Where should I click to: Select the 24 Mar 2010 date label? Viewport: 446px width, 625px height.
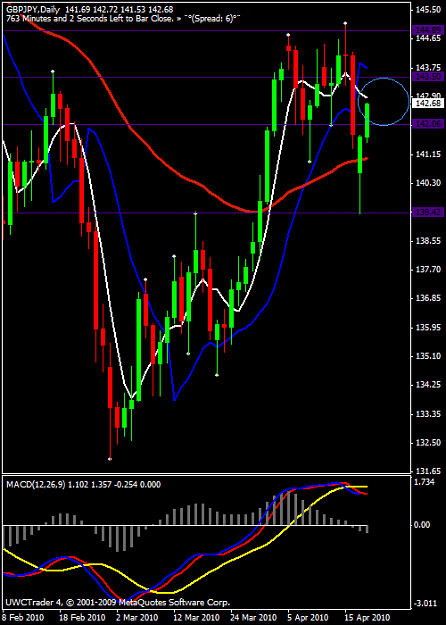pos(253,616)
